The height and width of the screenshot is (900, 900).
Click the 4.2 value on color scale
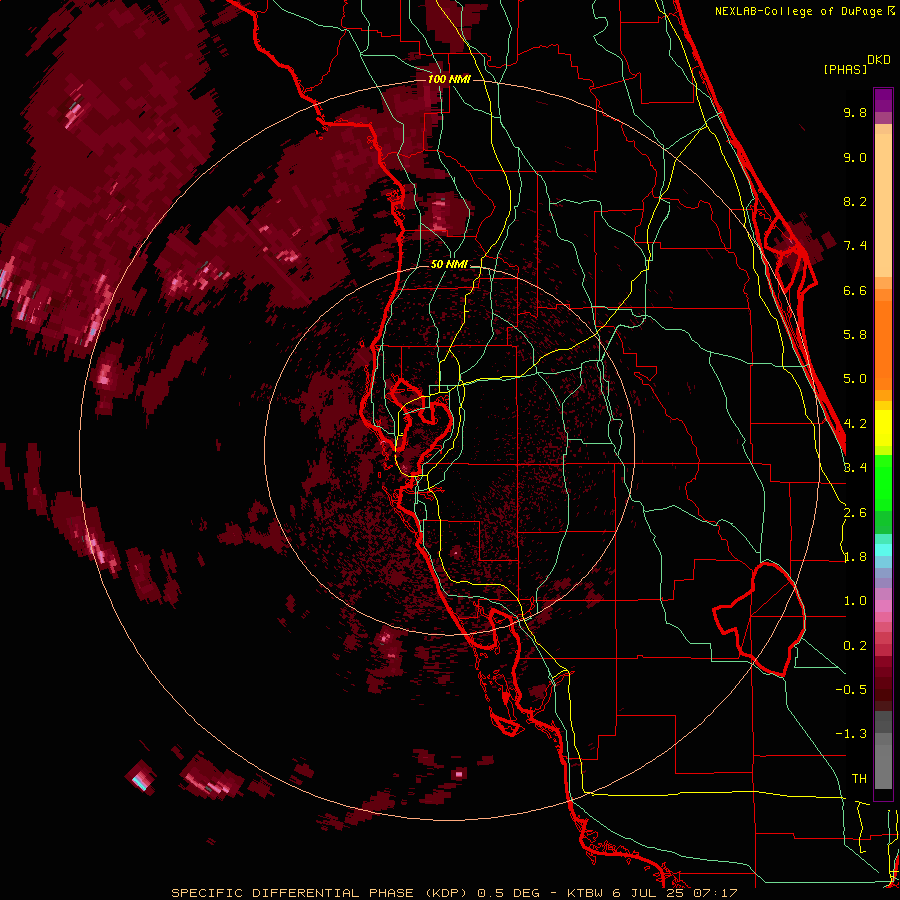click(x=855, y=424)
